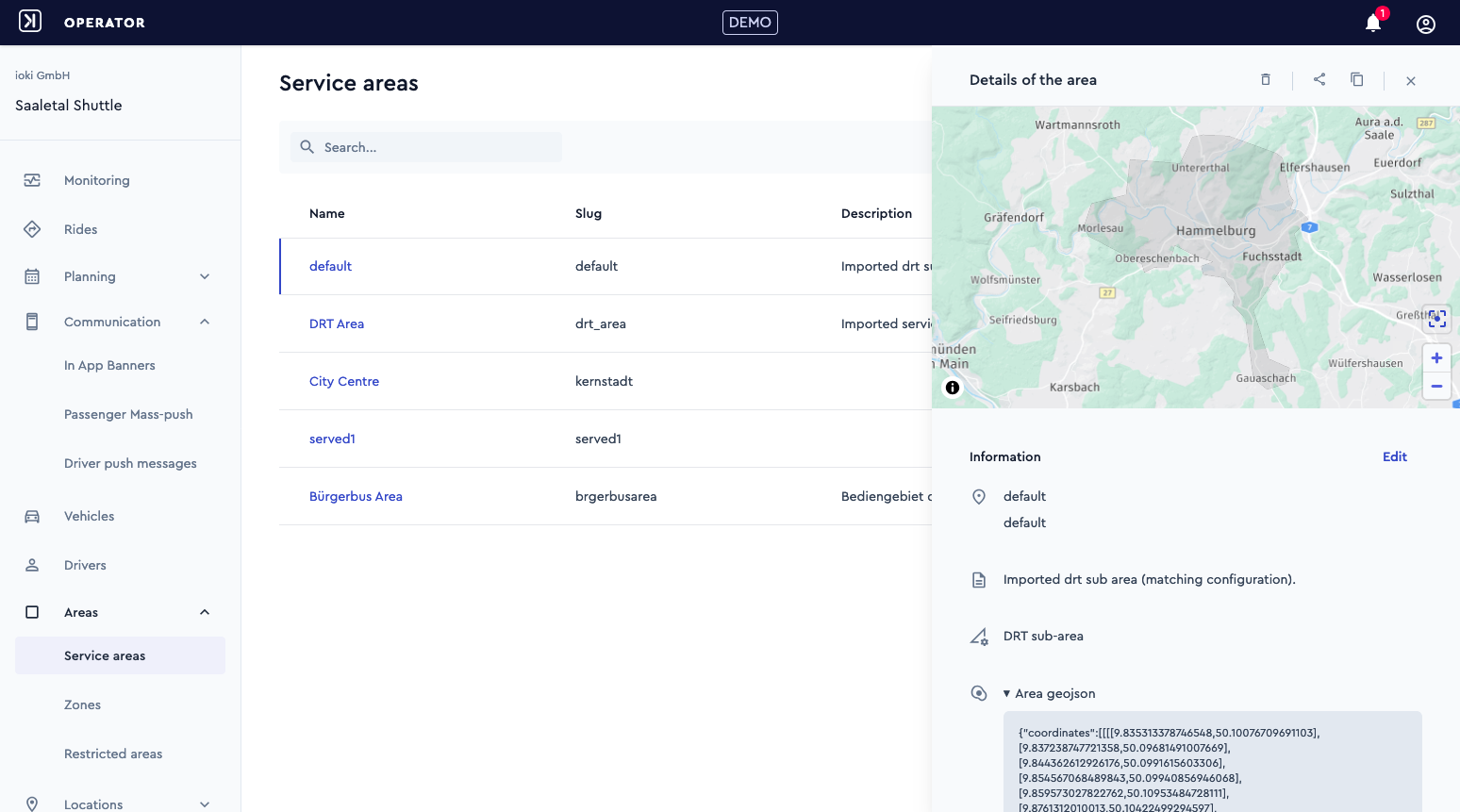Focus the service areas search field
Screen dimensions: 1460x812
point(426,147)
